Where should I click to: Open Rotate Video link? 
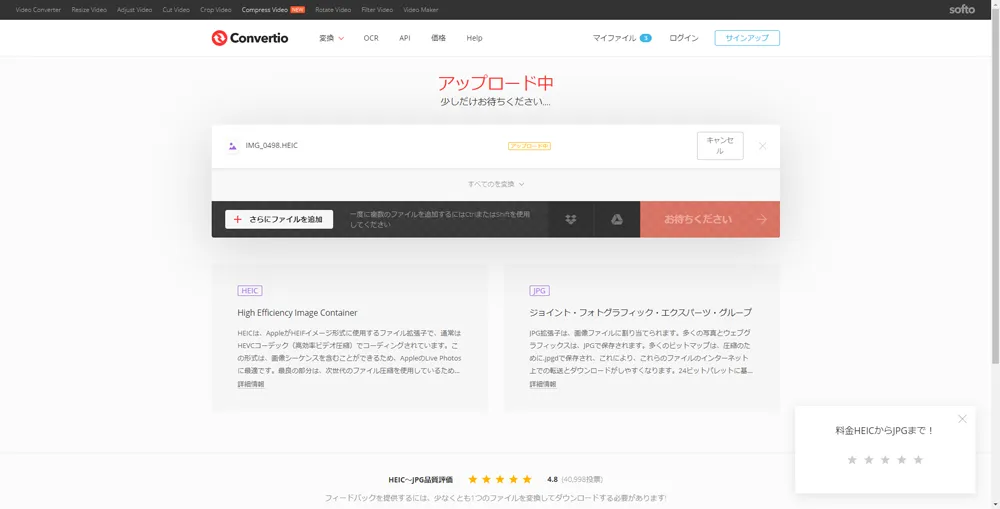333,10
